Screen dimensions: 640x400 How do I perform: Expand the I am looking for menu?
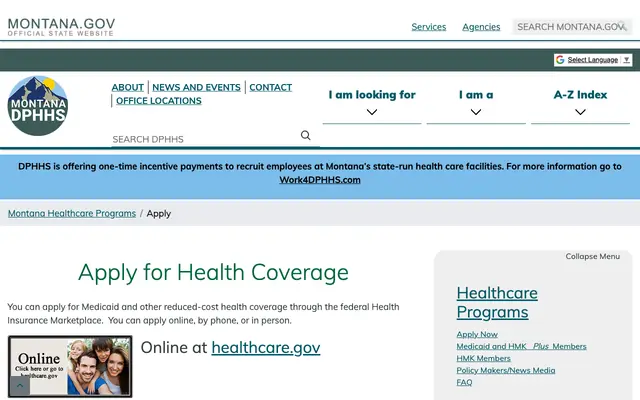(x=372, y=102)
